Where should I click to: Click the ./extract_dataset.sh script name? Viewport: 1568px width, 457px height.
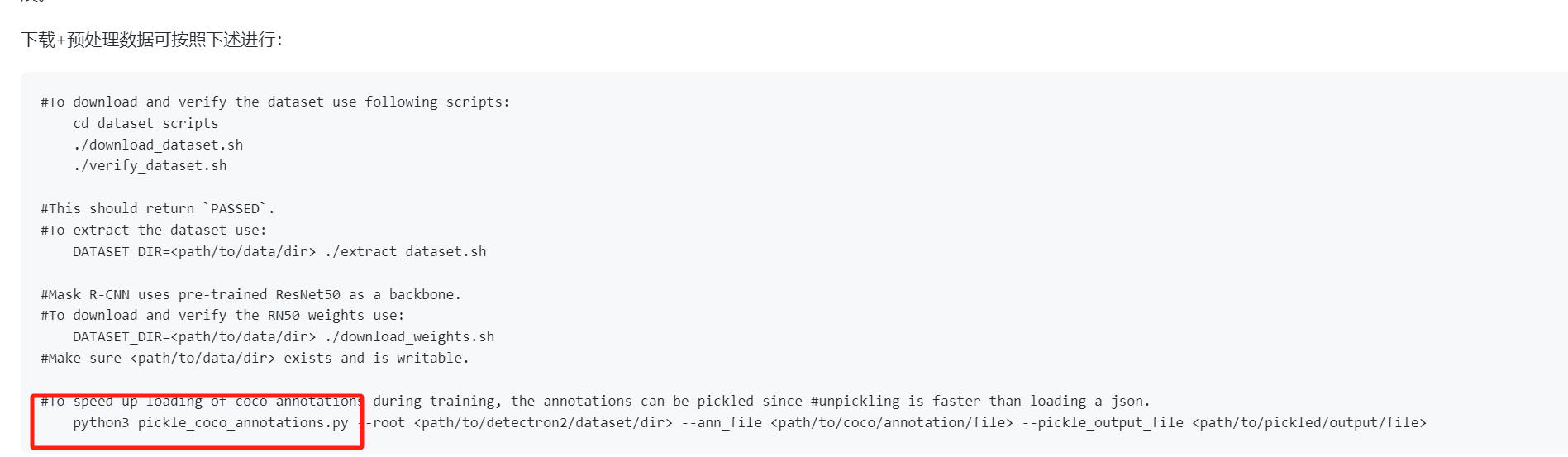405,251
